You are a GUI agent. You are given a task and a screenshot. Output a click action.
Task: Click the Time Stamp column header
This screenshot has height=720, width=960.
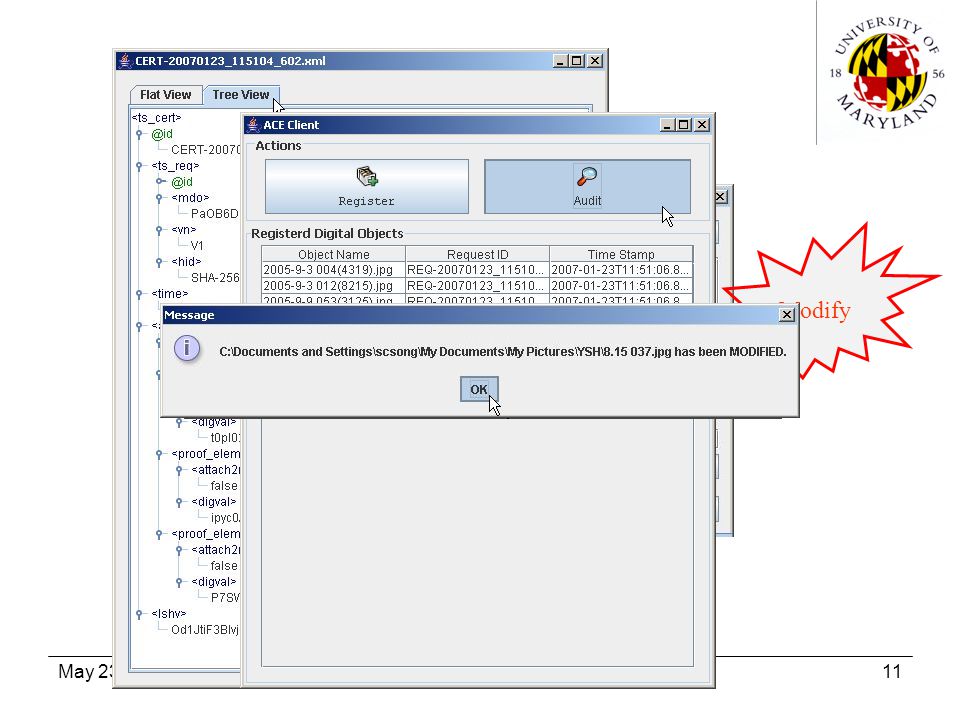[621, 254]
